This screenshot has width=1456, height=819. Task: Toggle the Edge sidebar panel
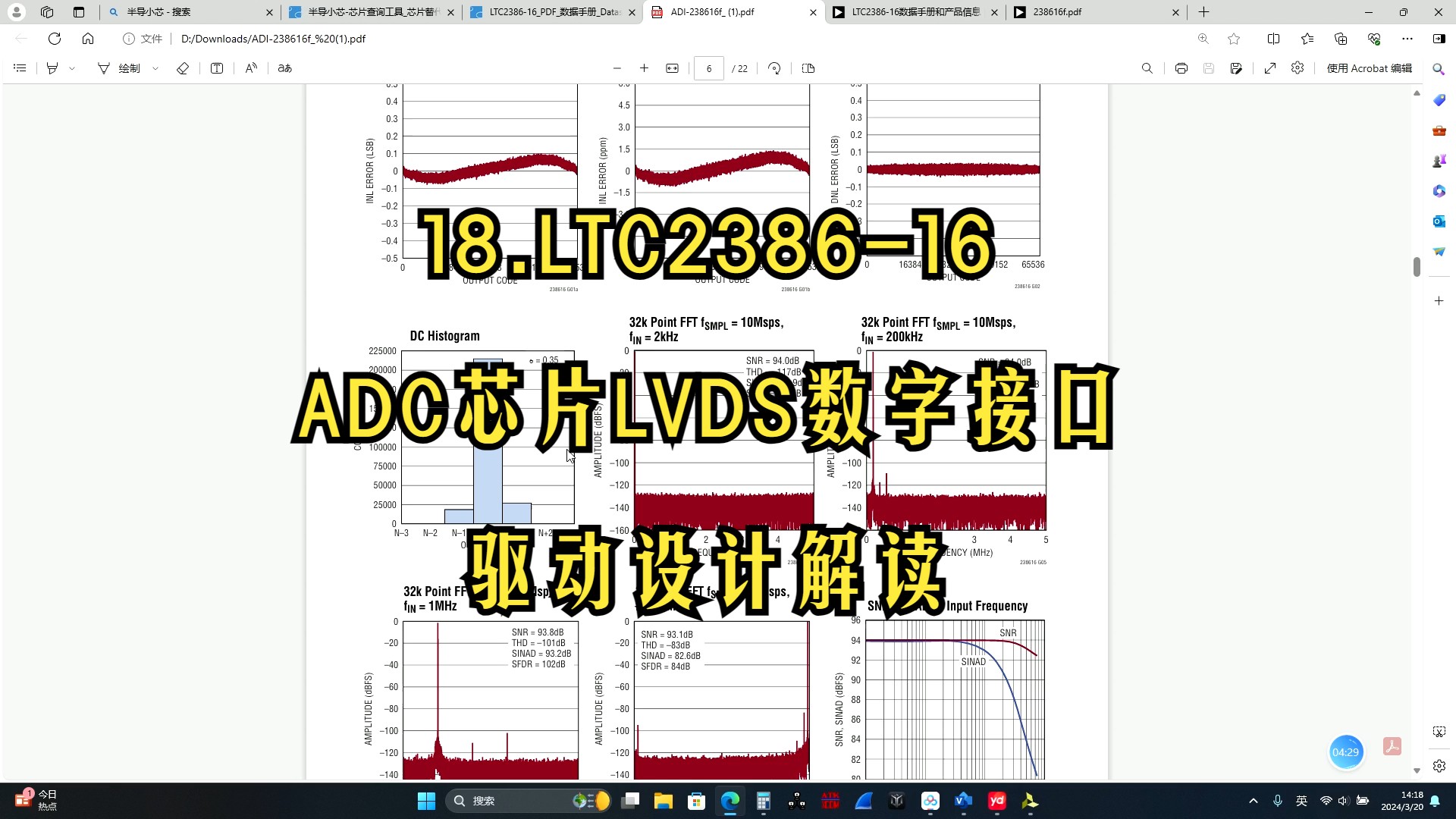click(x=1439, y=39)
